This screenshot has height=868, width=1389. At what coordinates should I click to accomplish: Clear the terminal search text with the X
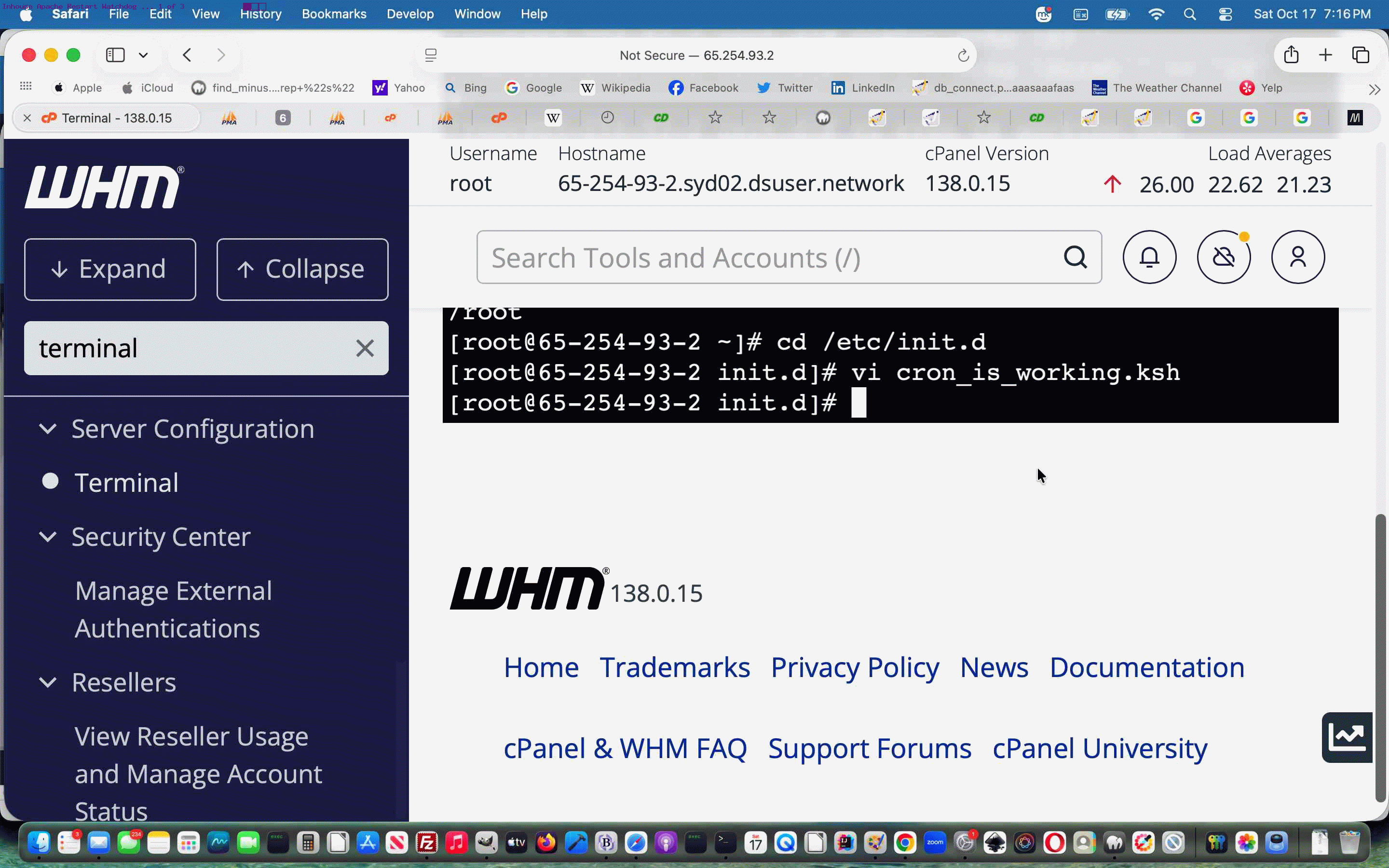click(x=365, y=348)
